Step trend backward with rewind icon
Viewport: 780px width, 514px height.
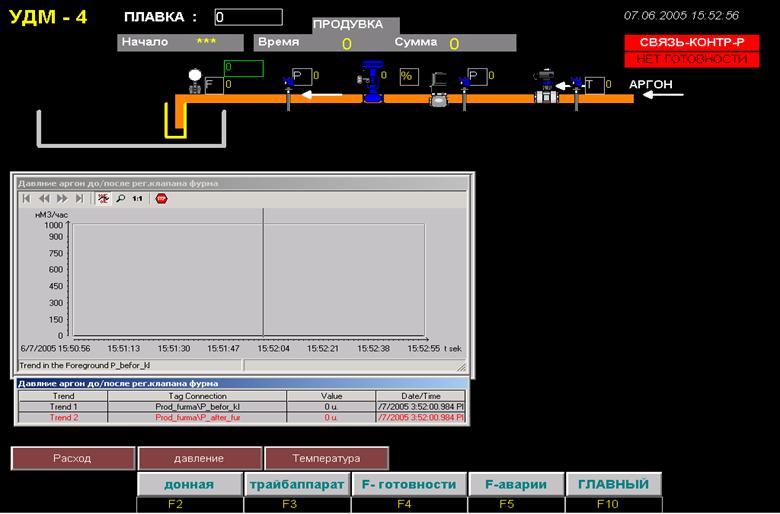pyautogui.click(x=44, y=199)
